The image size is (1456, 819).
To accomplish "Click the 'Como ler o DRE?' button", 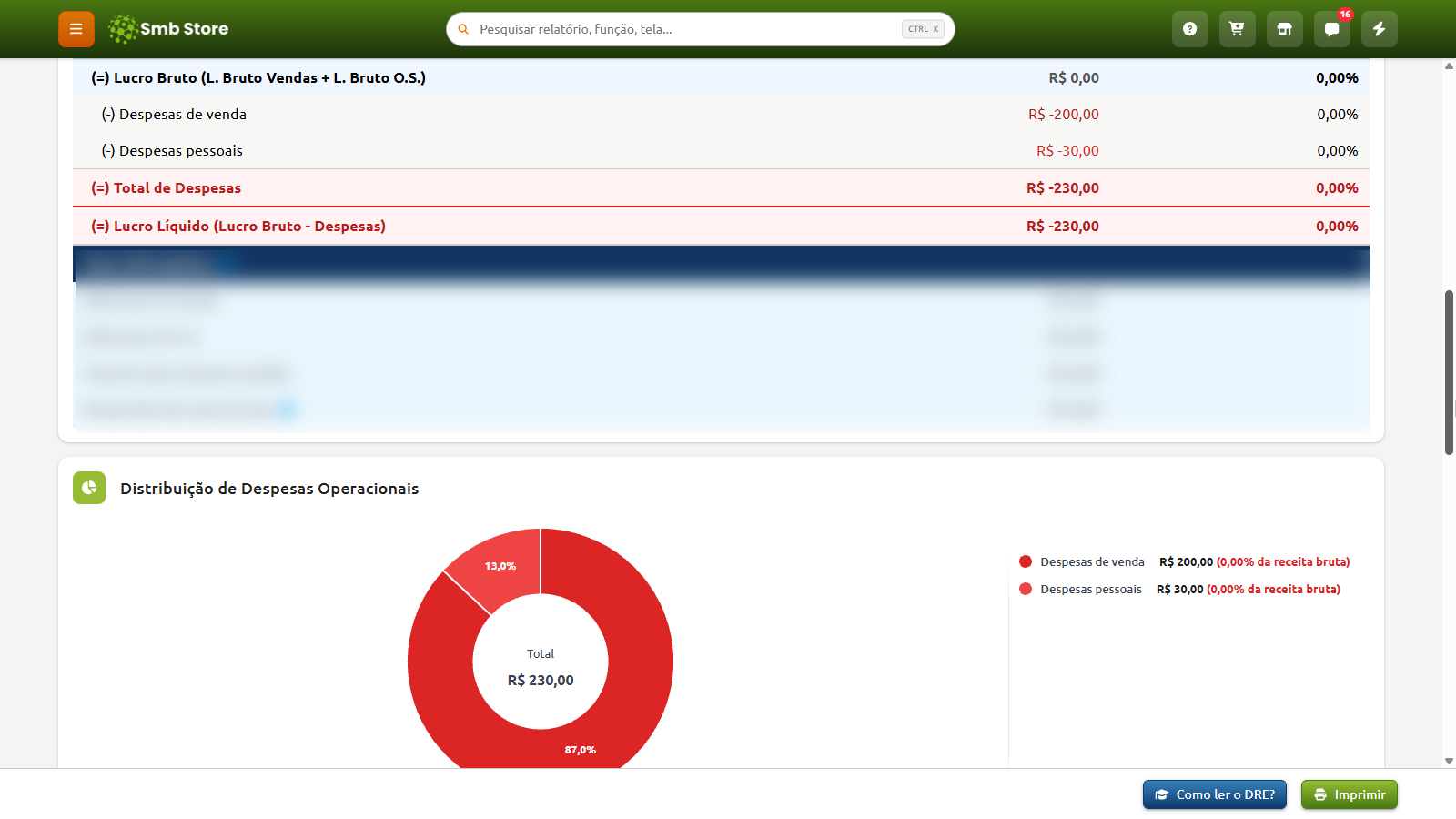I will [x=1215, y=794].
